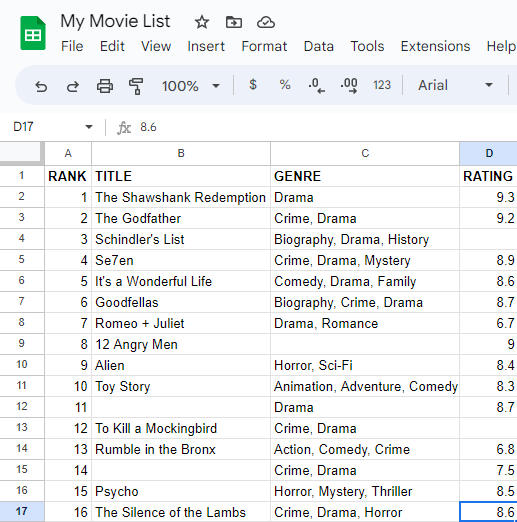
Task: Select Rumble in the Bronx cell
Action: tap(181, 449)
